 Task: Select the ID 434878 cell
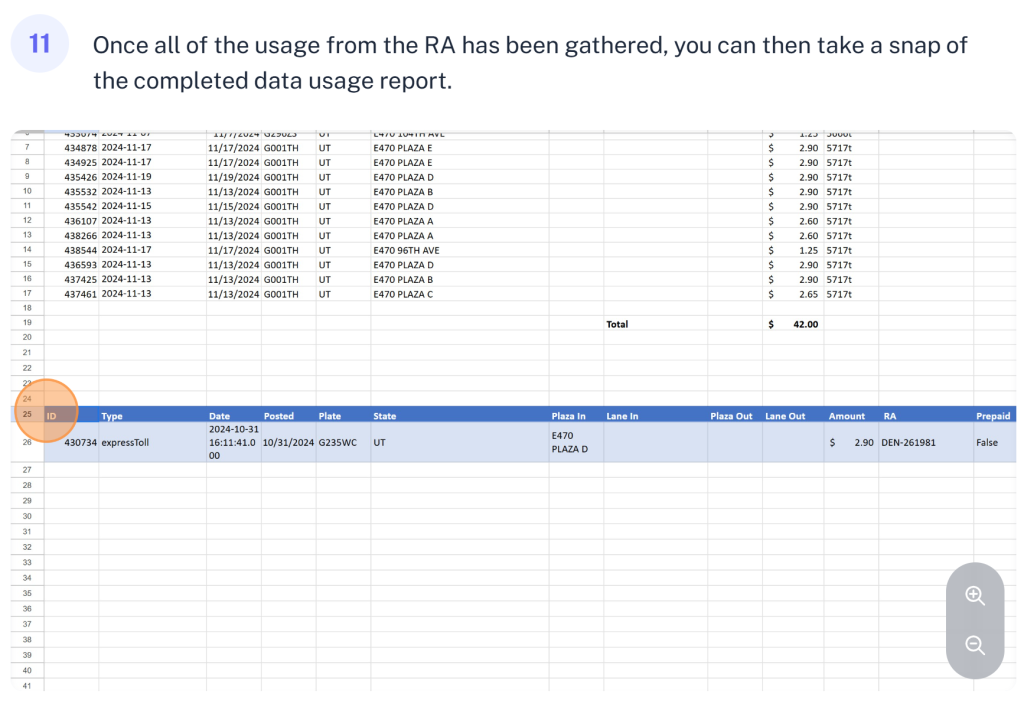(x=80, y=147)
